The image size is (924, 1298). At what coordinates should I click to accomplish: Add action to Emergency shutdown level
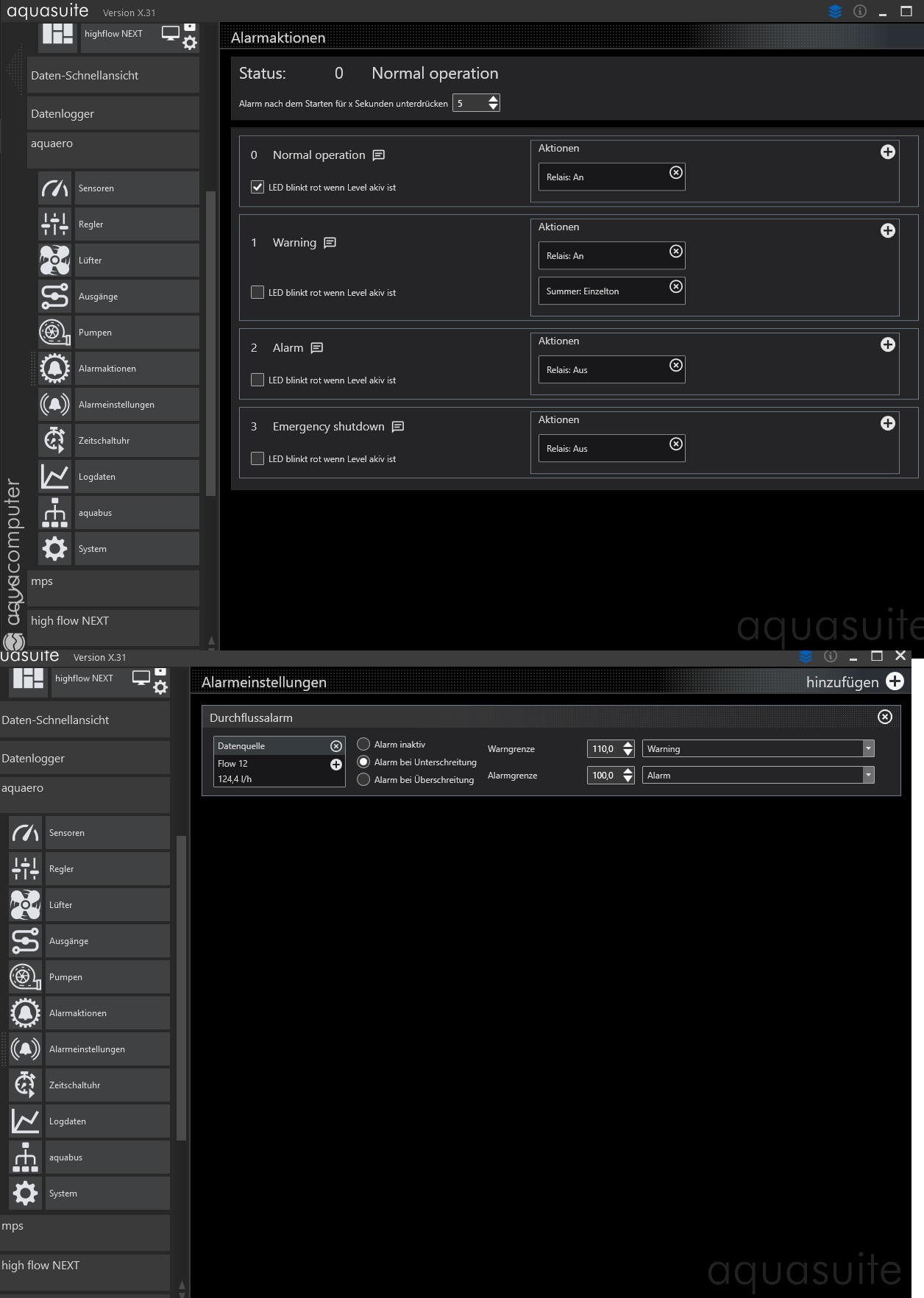pos(888,423)
